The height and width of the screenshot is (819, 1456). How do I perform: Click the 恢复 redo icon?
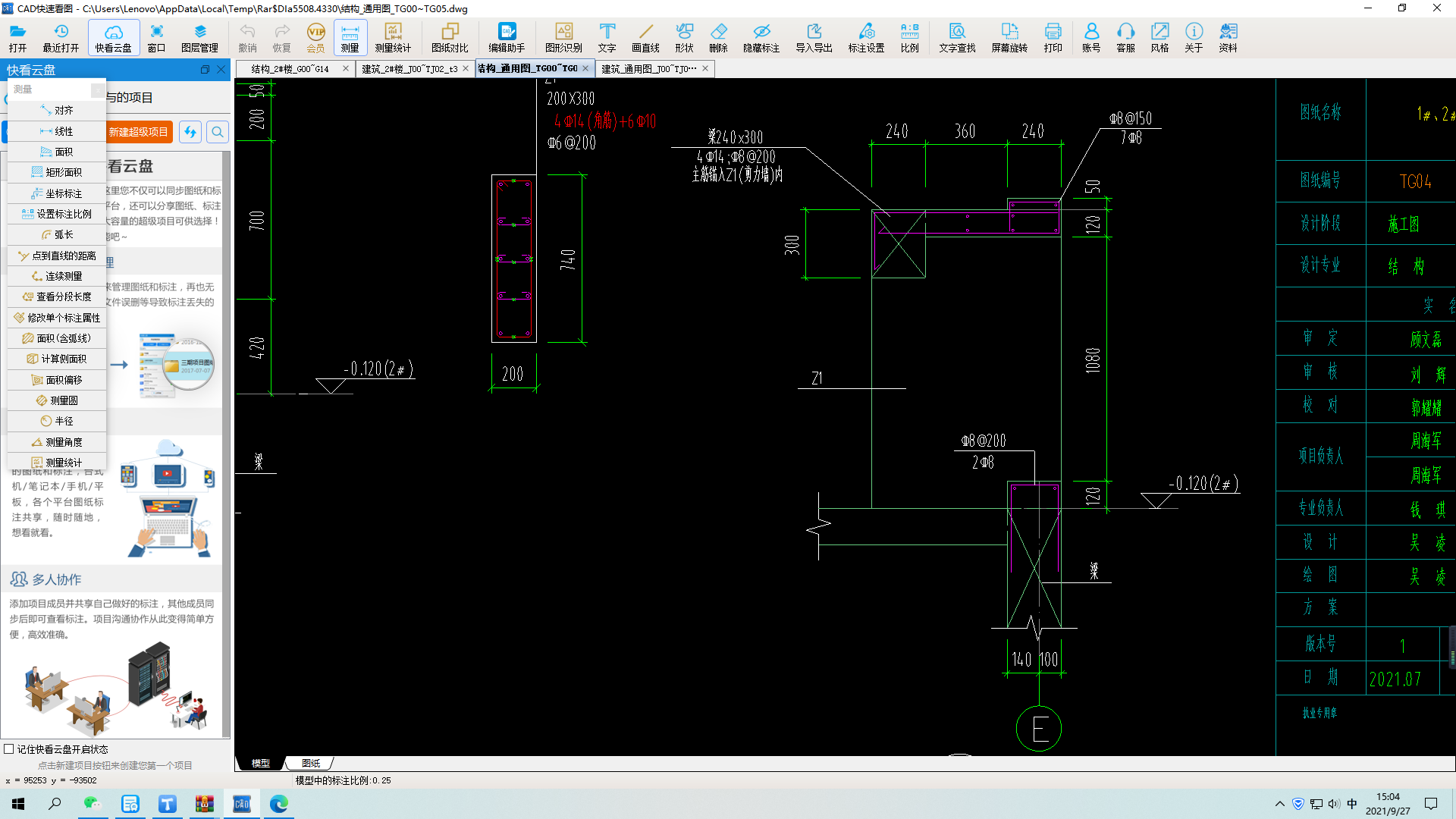[281, 37]
